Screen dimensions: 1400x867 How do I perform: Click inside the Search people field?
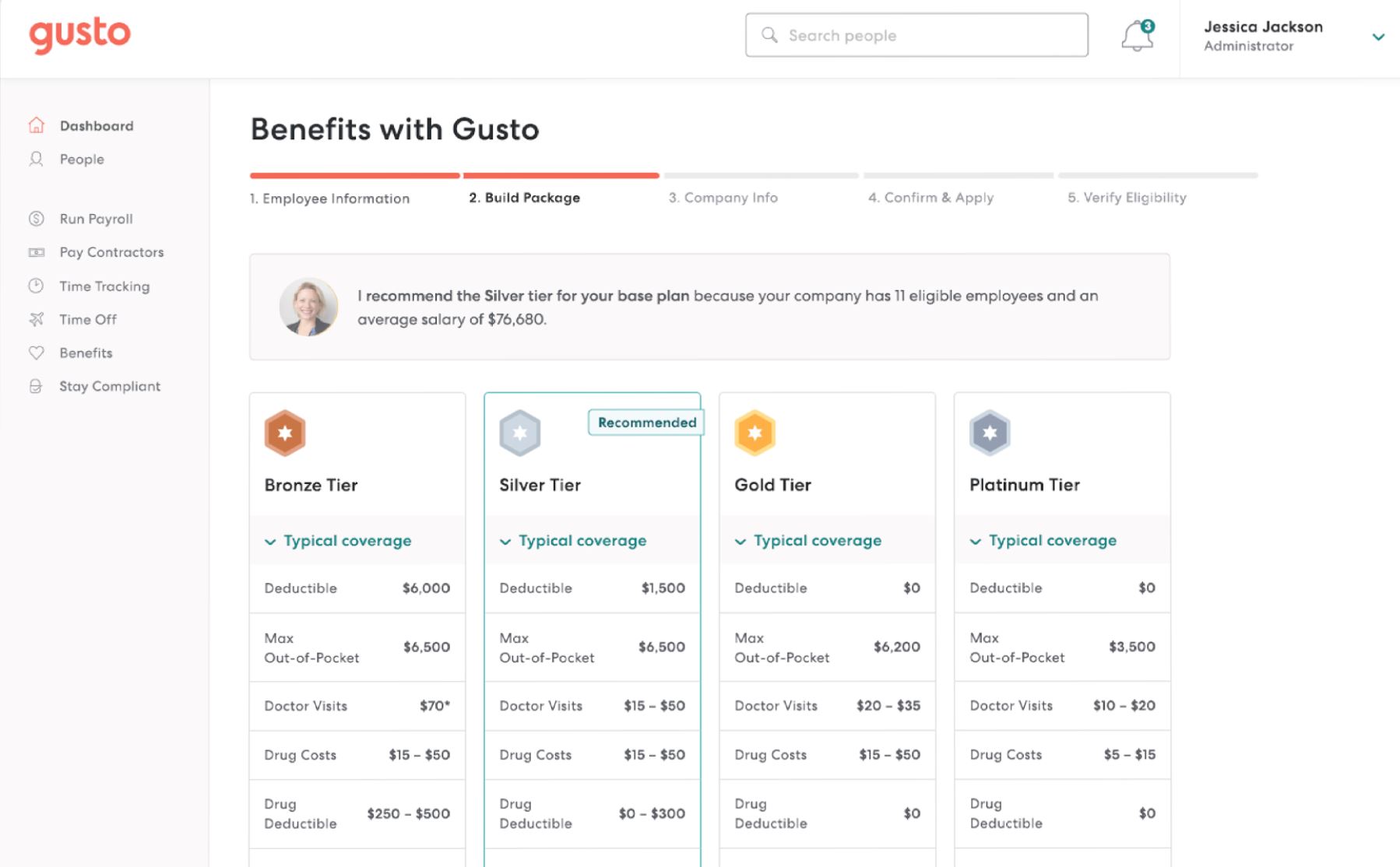coord(916,35)
